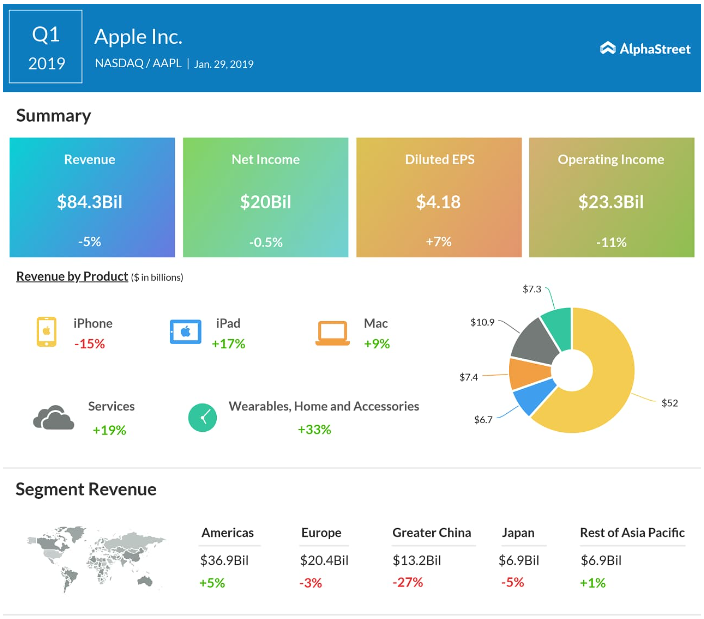Screen dimensions: 704x619
Task: Click the AlphaStreet logo
Action: 645,48
